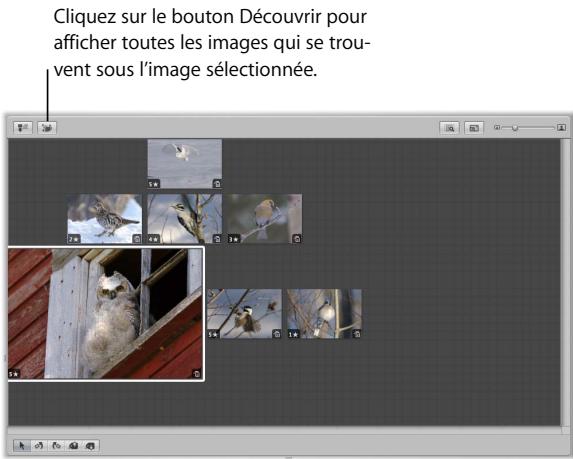This screenshot has height=459, width=573.
Task: Click badge icon on the woodpecker photo
Action: (x=217, y=239)
